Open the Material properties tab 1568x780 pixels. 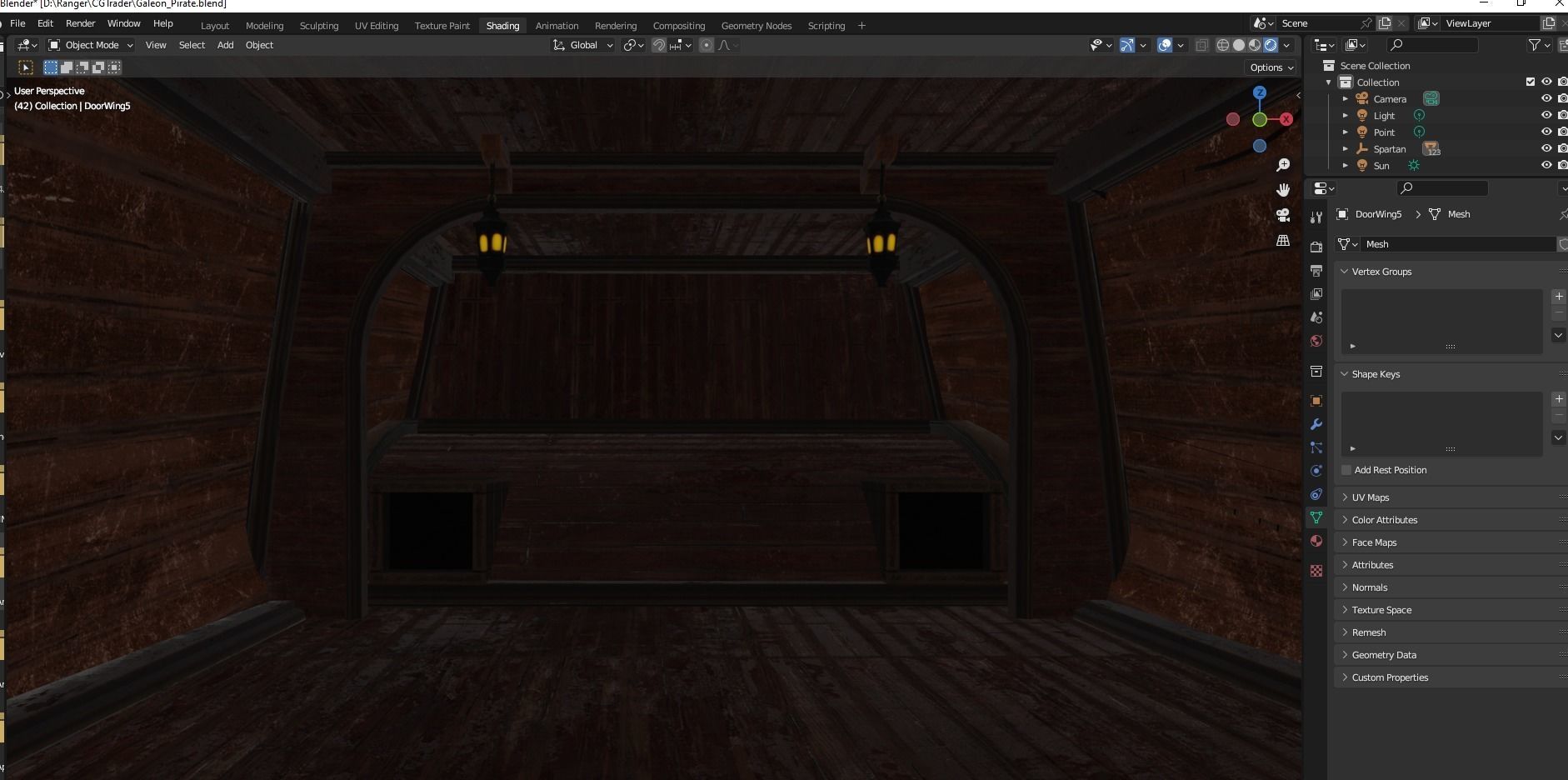1316,541
